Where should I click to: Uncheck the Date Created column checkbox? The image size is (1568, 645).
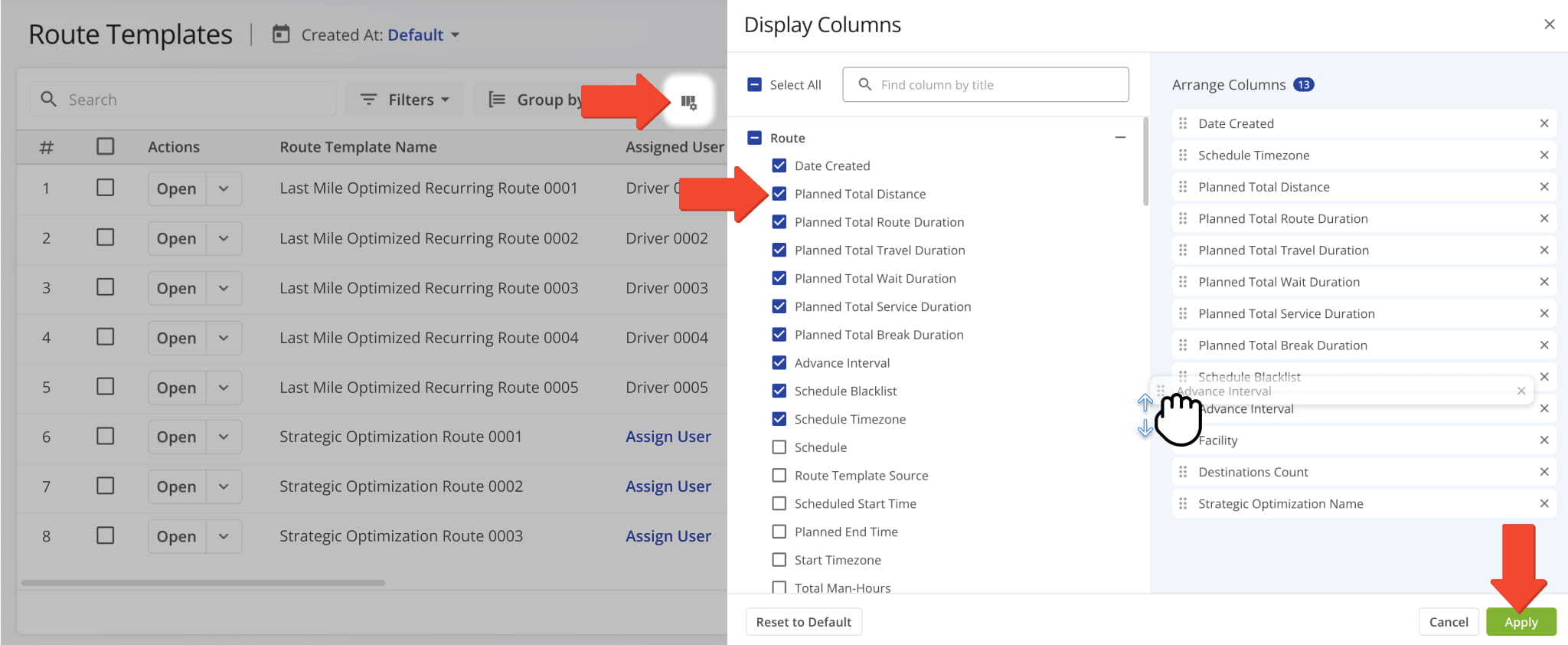779,165
